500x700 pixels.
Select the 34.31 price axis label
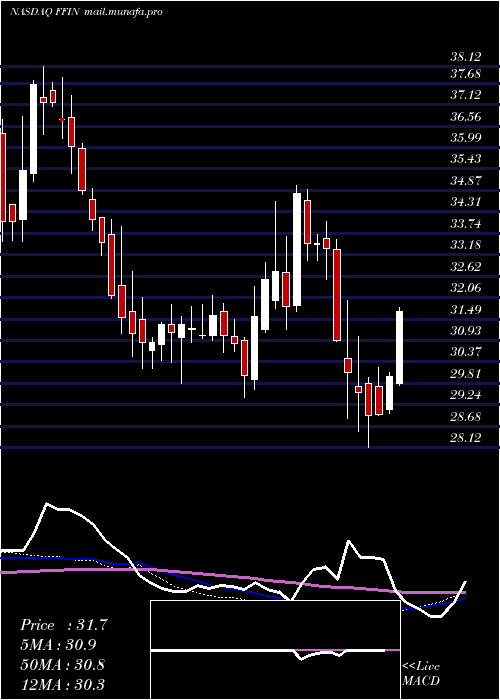tap(466, 202)
